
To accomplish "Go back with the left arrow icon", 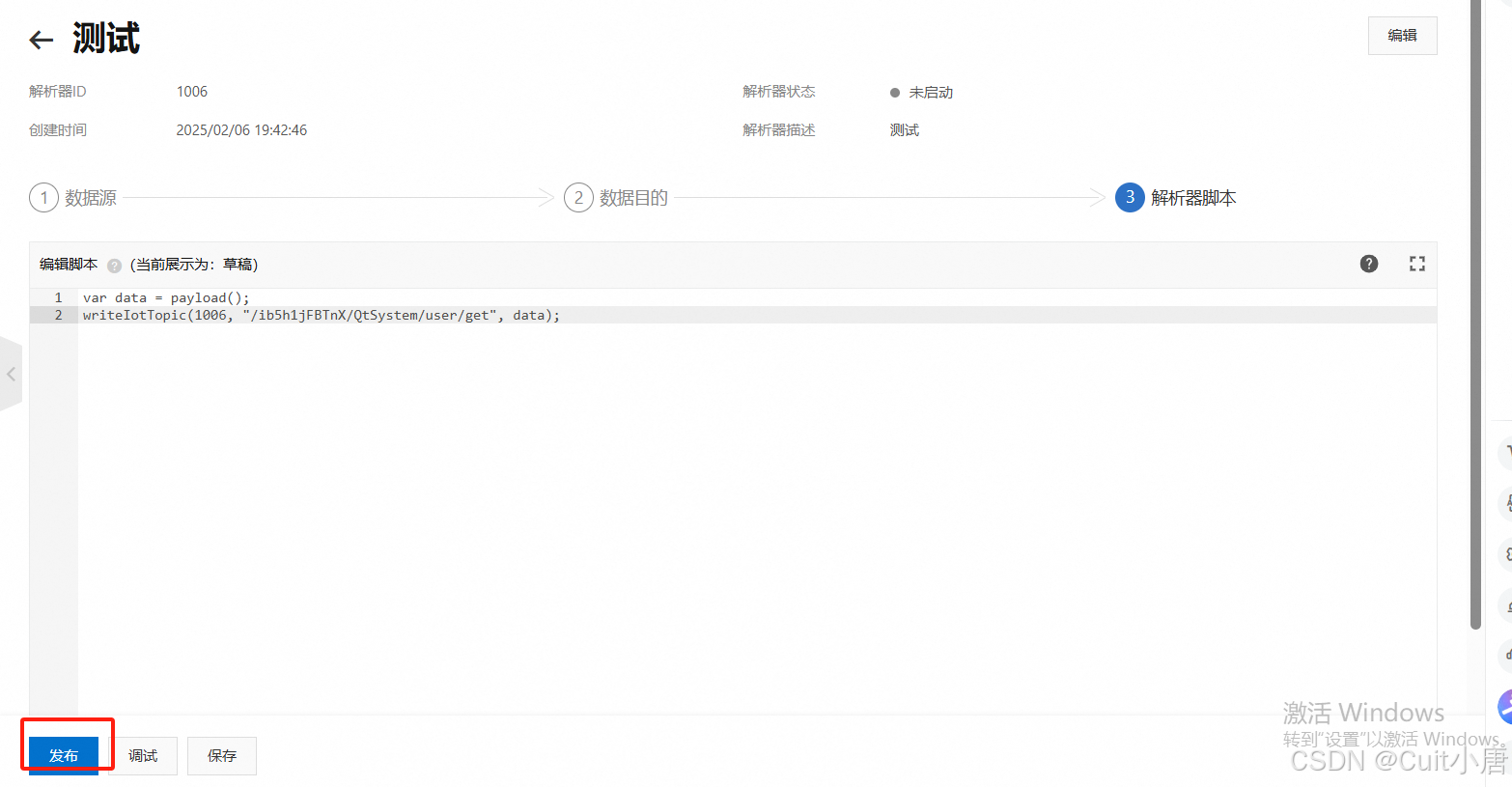I will [41, 40].
